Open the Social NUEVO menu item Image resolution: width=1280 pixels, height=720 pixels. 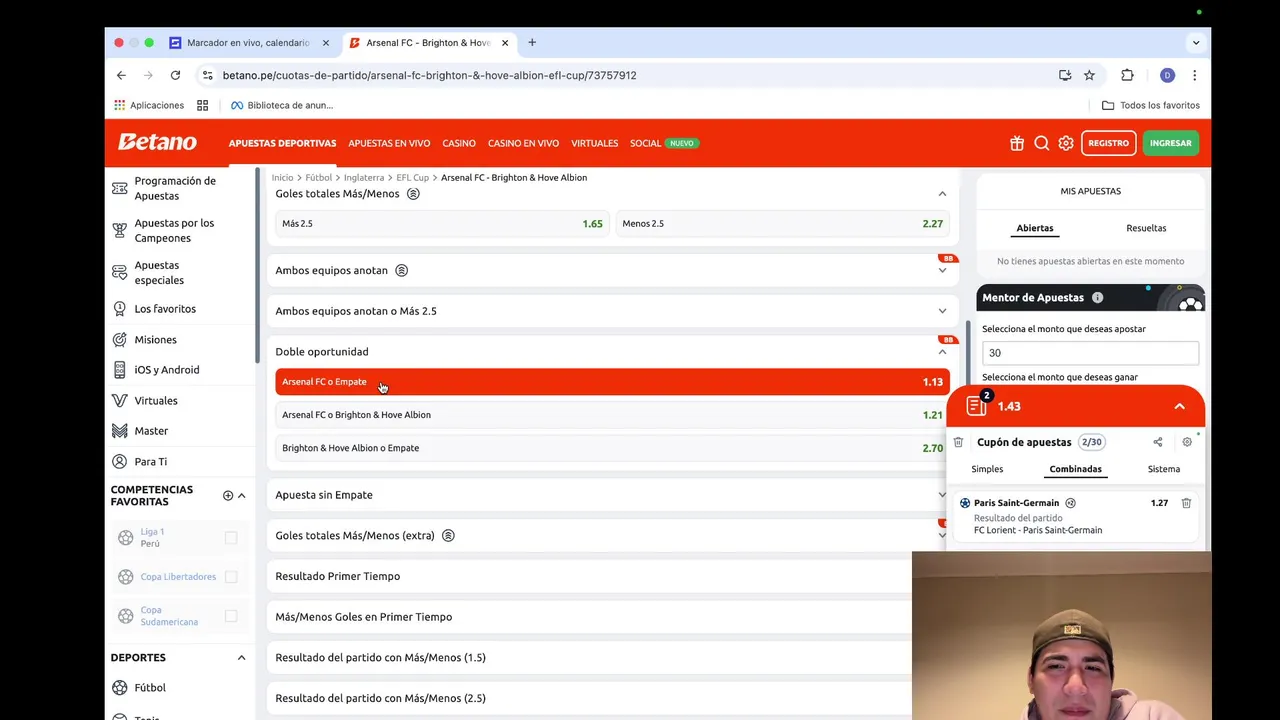coord(664,143)
